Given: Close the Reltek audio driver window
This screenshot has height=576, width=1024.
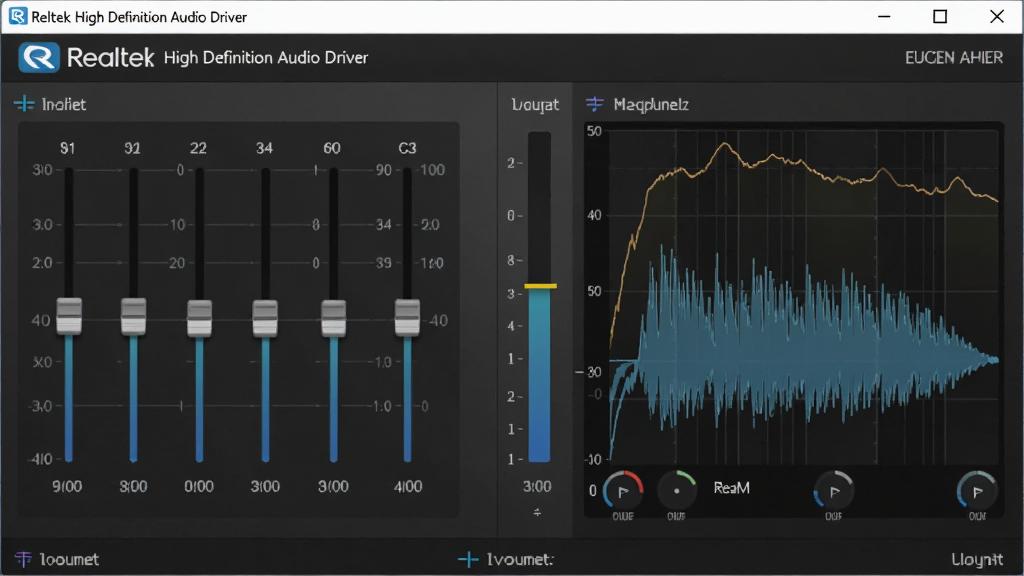Looking at the screenshot, I should point(997,16).
